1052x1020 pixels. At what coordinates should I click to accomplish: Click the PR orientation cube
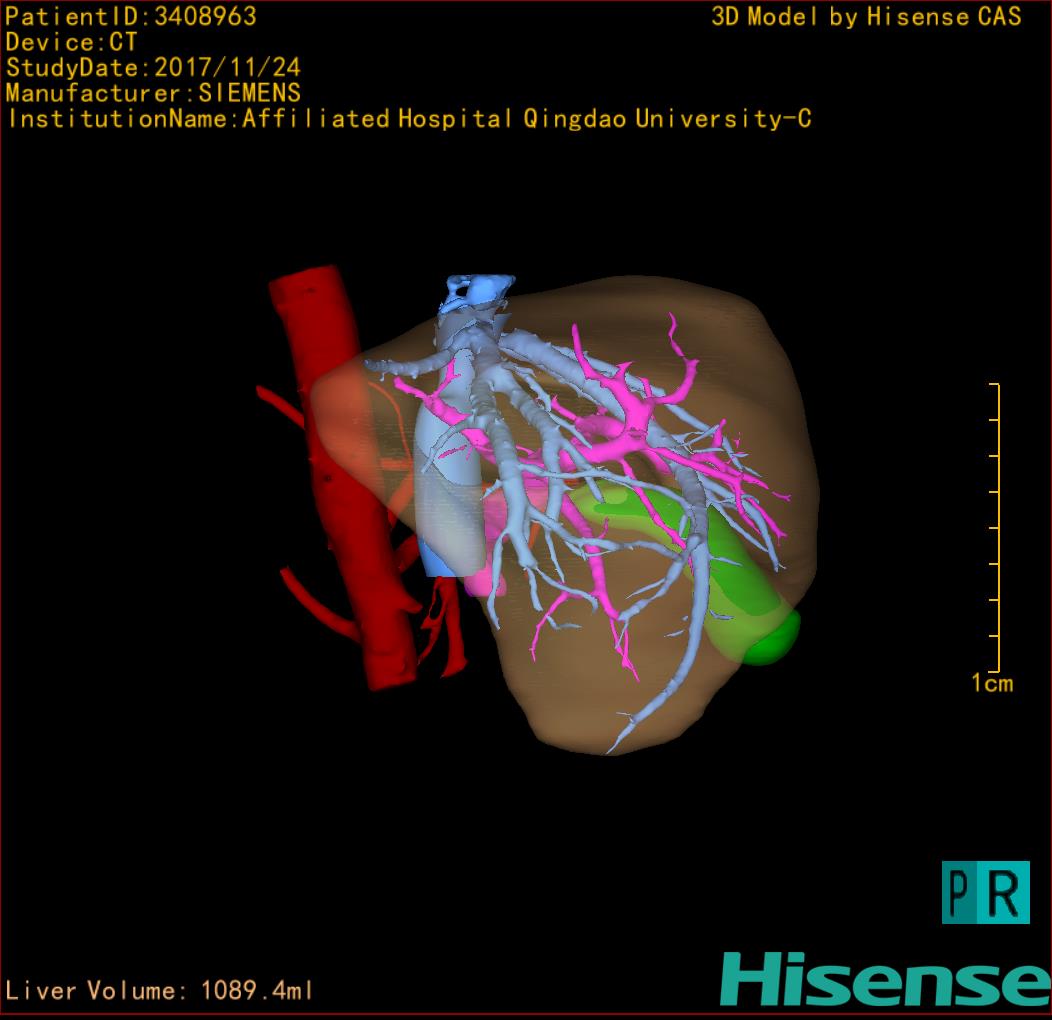point(986,892)
